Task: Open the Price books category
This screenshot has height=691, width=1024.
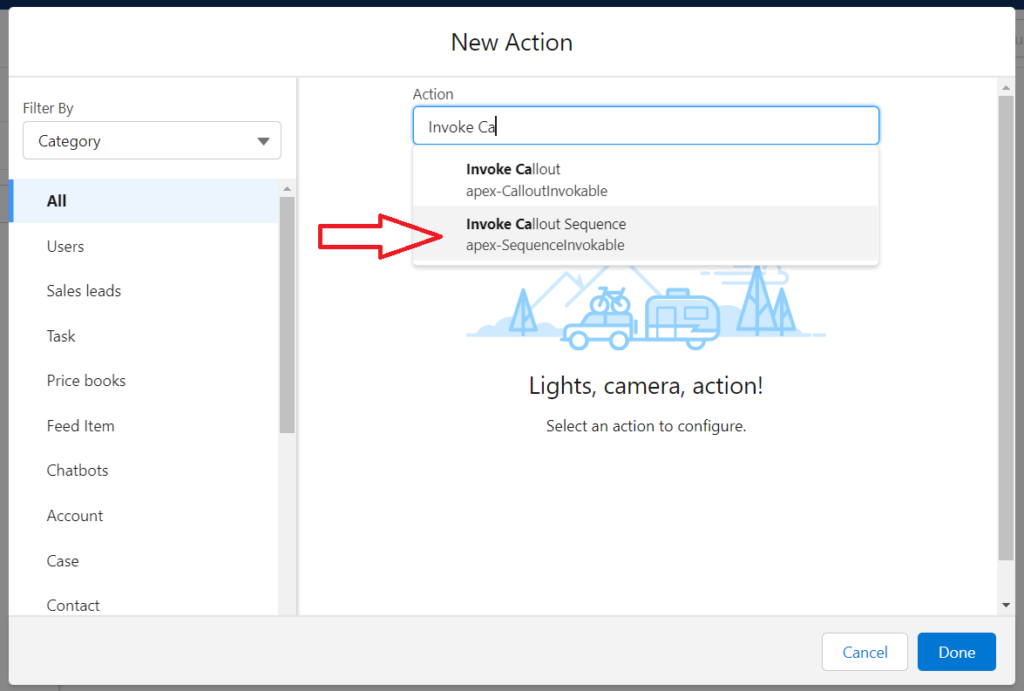Action: pos(86,381)
